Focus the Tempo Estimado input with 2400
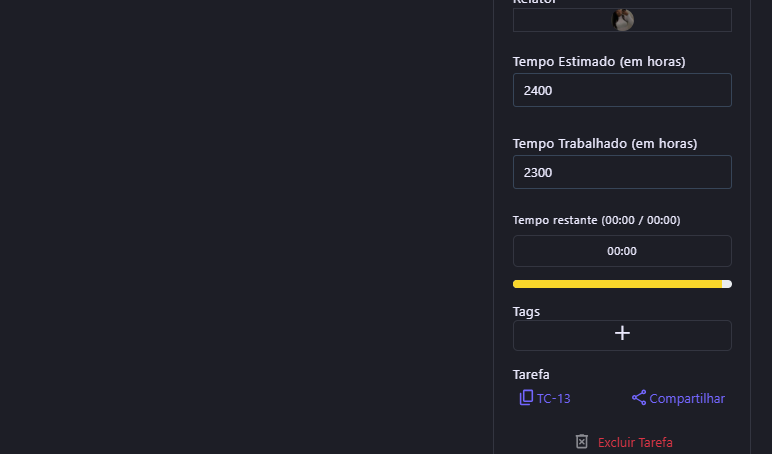Image resolution: width=772 pixels, height=454 pixels. 622,90
